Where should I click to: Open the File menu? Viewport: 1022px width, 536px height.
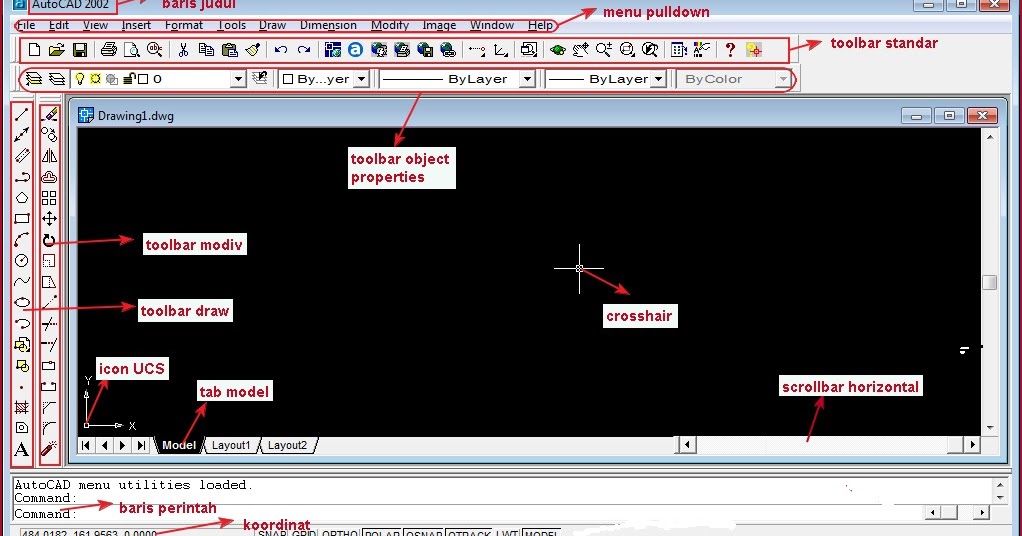pyautogui.click(x=26, y=25)
